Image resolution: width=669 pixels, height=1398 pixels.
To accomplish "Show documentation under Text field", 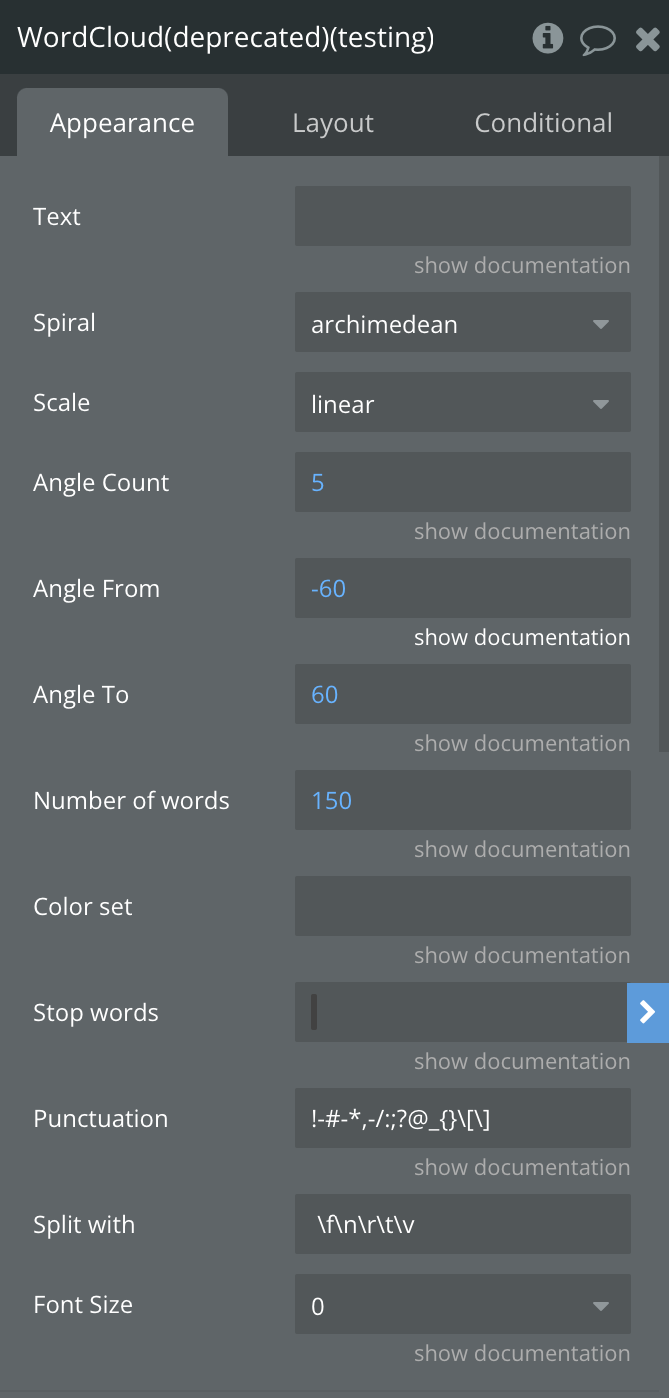I will (x=522, y=265).
